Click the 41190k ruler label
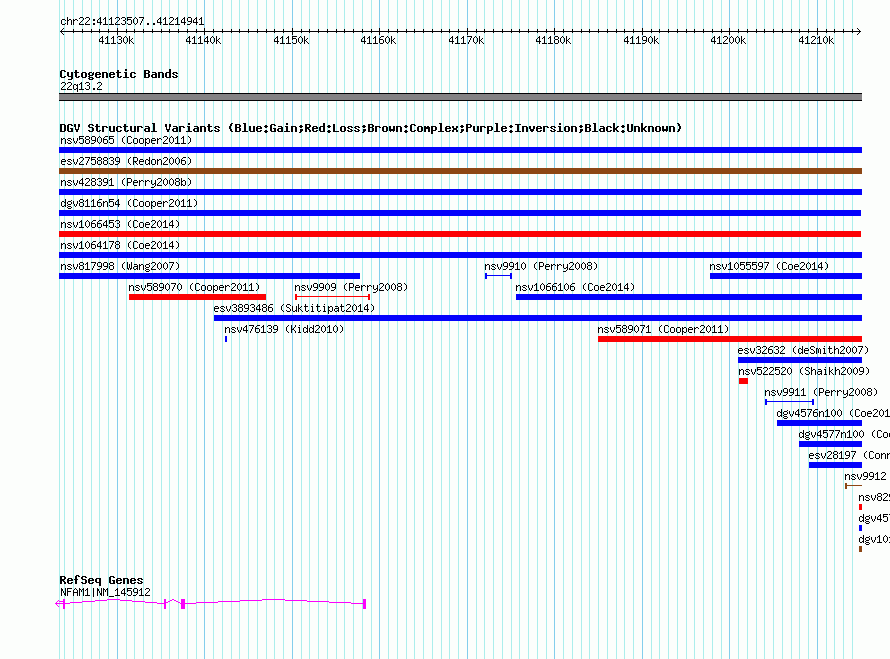The width and height of the screenshot is (890, 659). (x=641, y=40)
